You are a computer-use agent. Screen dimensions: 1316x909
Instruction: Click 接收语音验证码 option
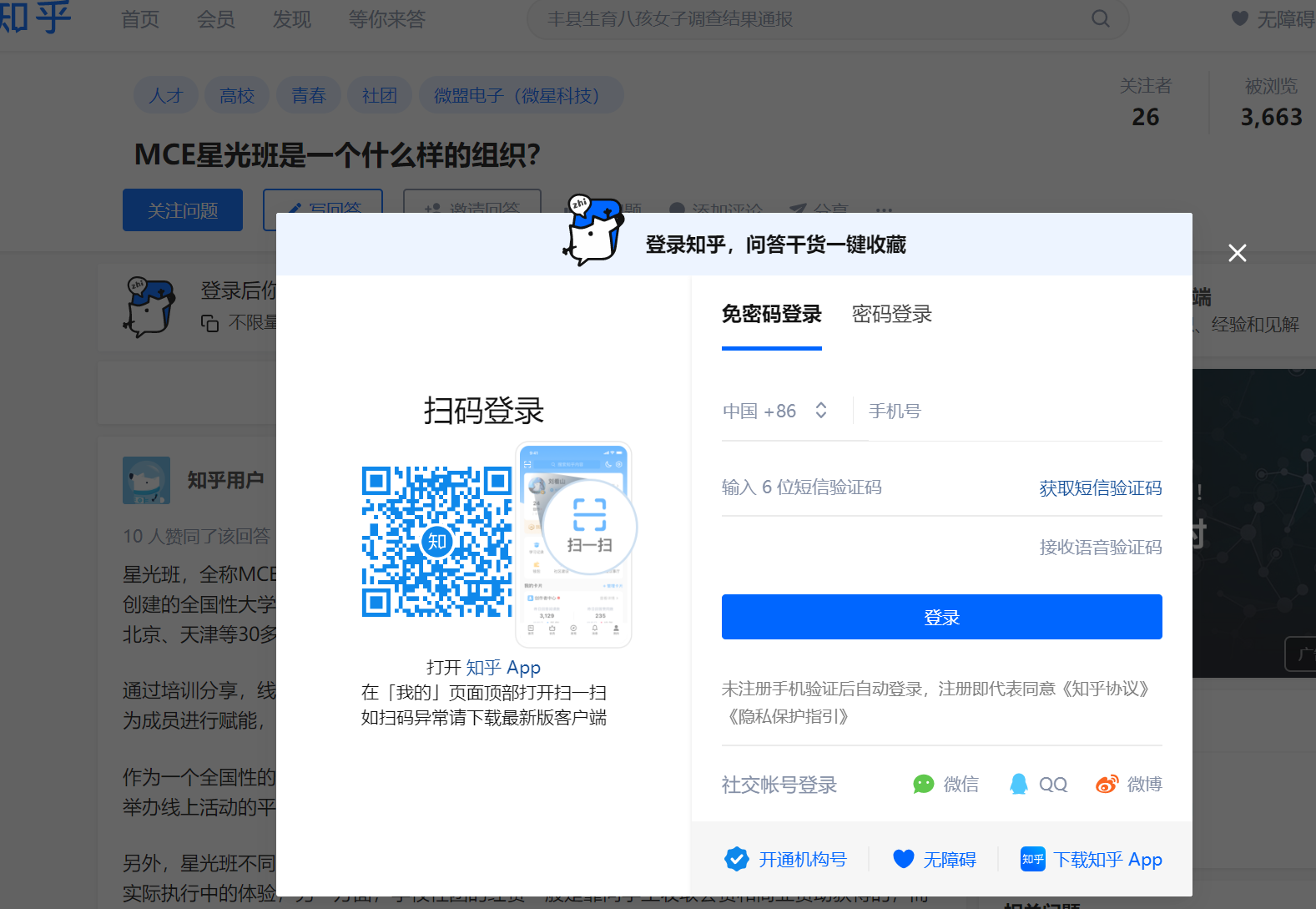1100,548
